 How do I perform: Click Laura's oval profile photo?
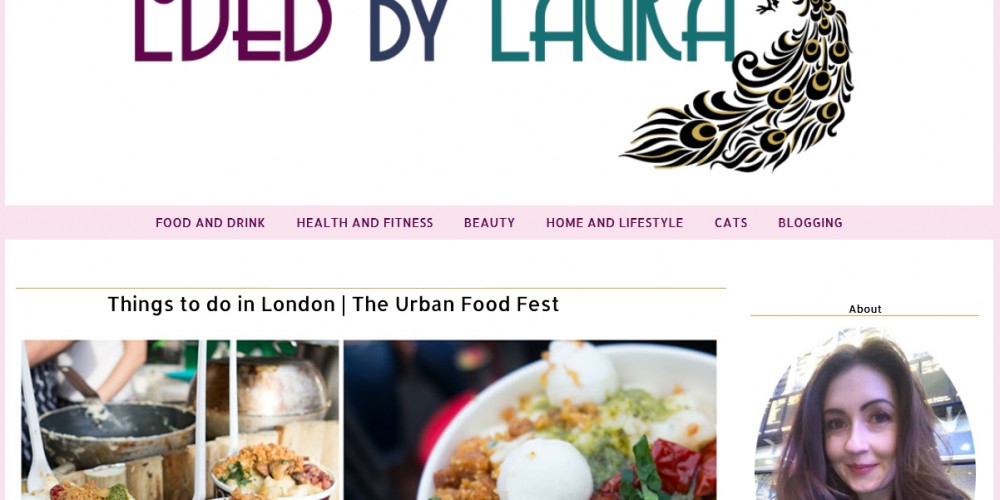865,415
